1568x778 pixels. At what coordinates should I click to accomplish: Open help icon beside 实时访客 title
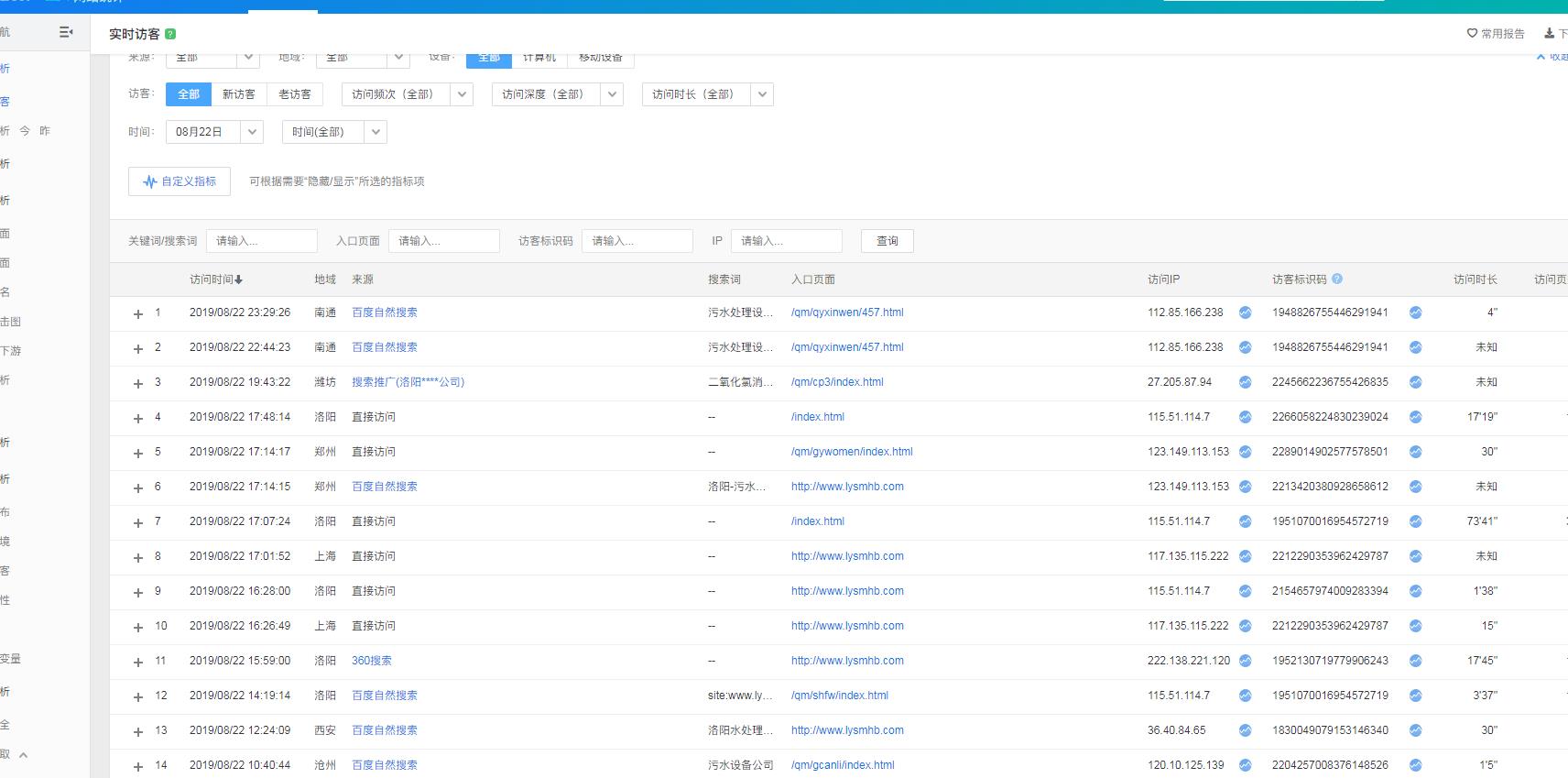pos(170,34)
